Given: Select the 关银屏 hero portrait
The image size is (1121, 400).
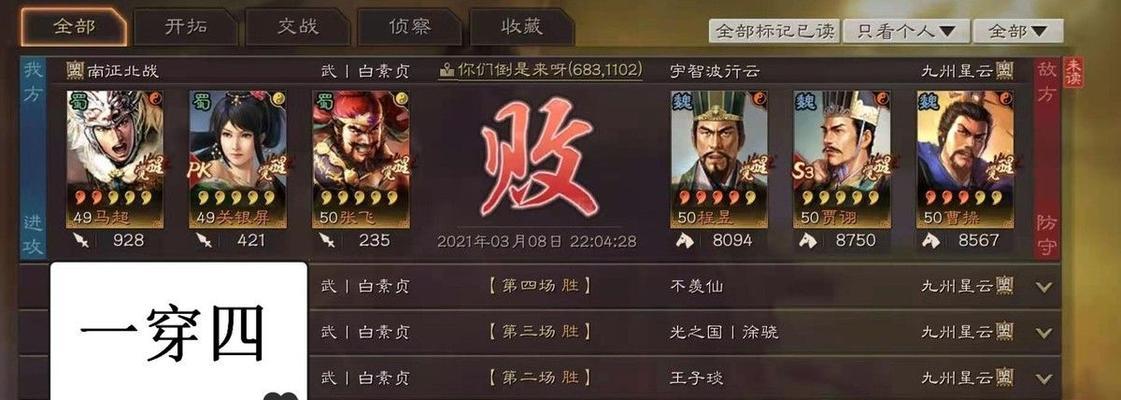Looking at the screenshot, I should click(x=237, y=159).
